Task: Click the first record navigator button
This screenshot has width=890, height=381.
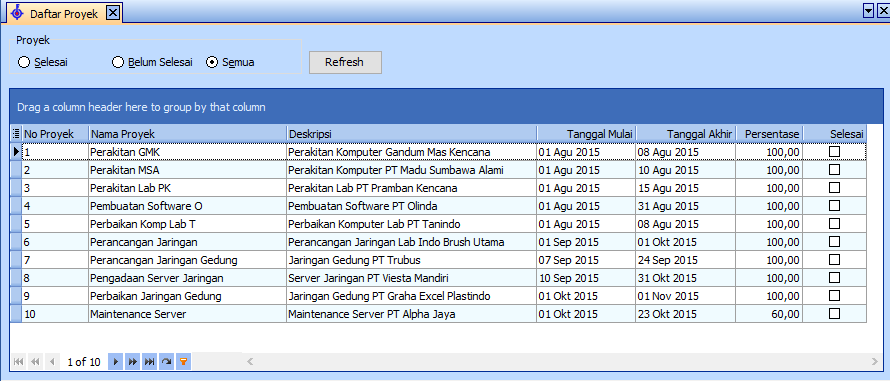Action: coord(18,361)
